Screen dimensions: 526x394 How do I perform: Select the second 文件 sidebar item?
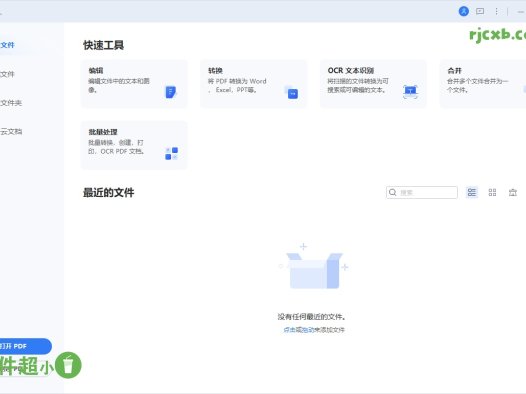tap(7, 74)
